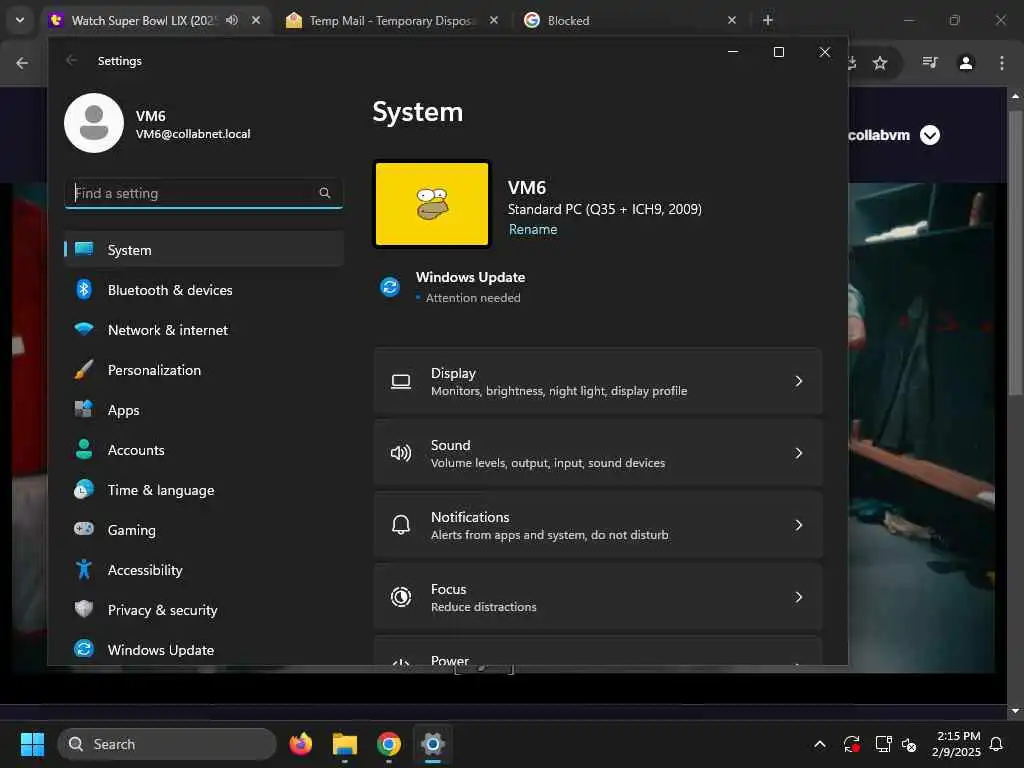1024x768 pixels.
Task: Click the Sound speaker icon
Action: [x=401, y=453]
